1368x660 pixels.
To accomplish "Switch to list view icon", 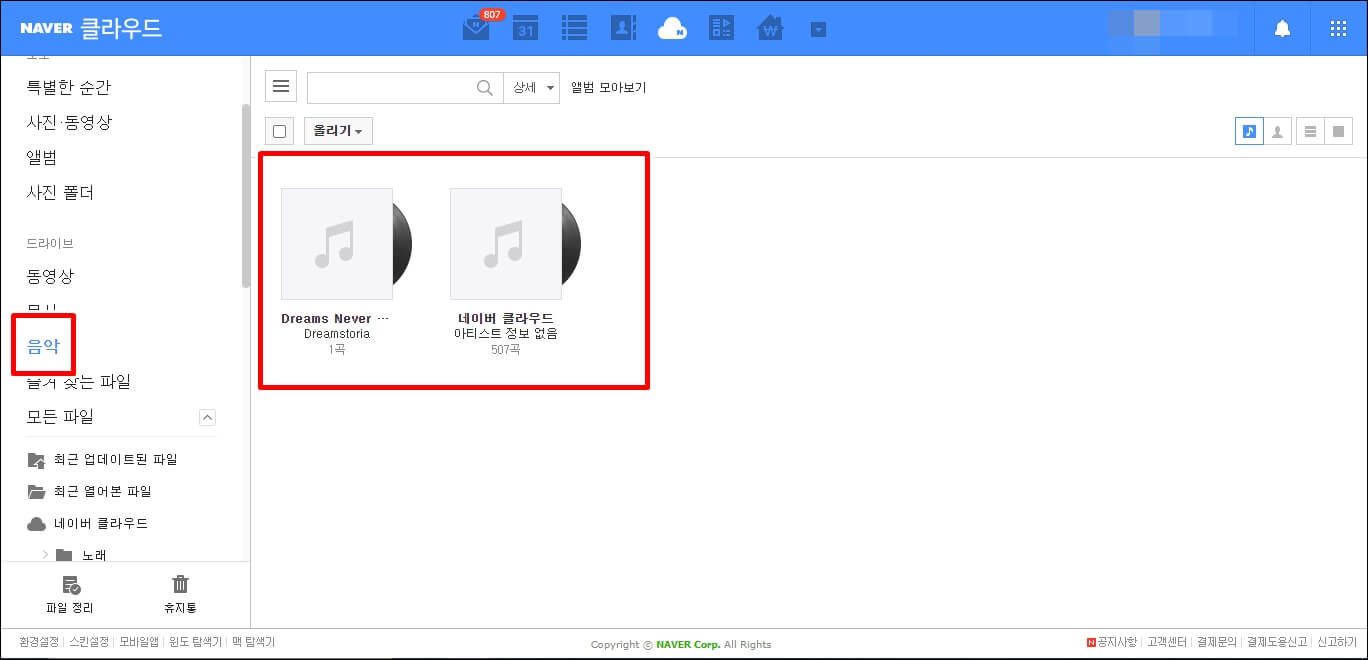I will 1310,131.
